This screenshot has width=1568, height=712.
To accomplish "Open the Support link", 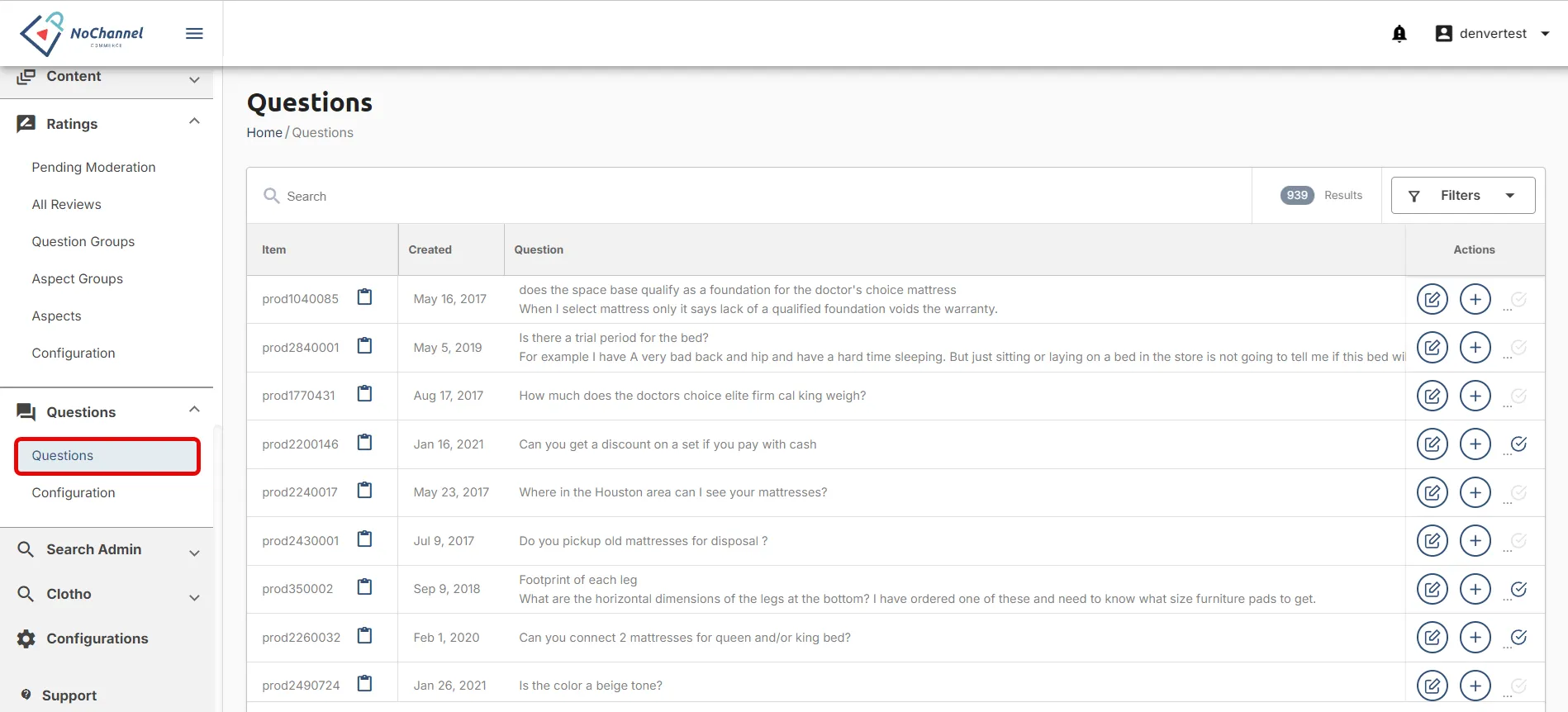I will coord(69,695).
